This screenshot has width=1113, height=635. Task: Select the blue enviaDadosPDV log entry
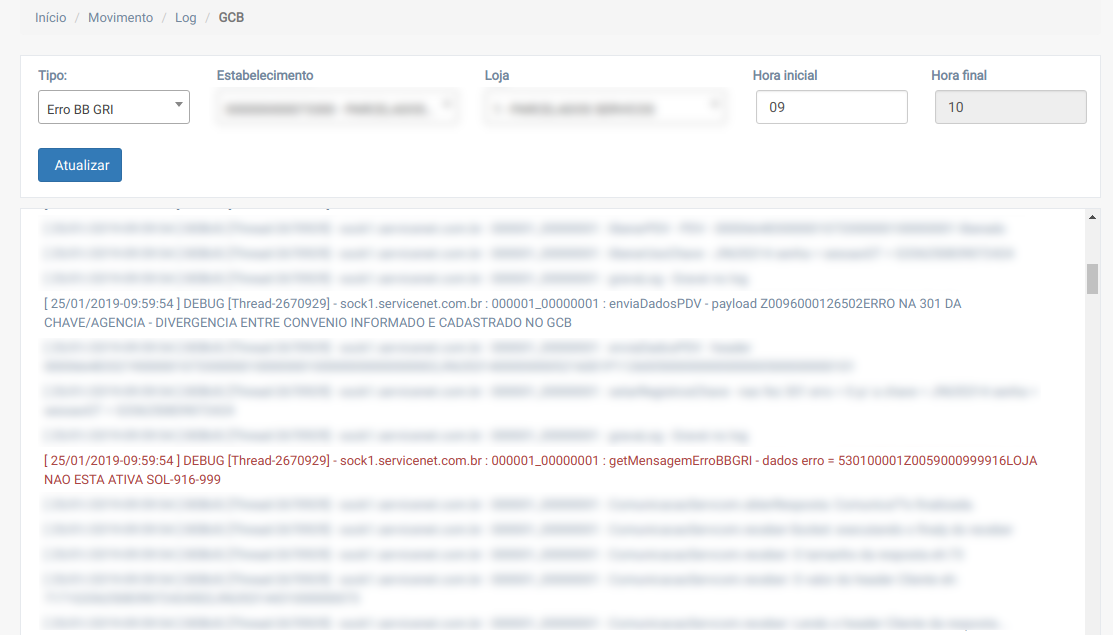(x=502, y=313)
